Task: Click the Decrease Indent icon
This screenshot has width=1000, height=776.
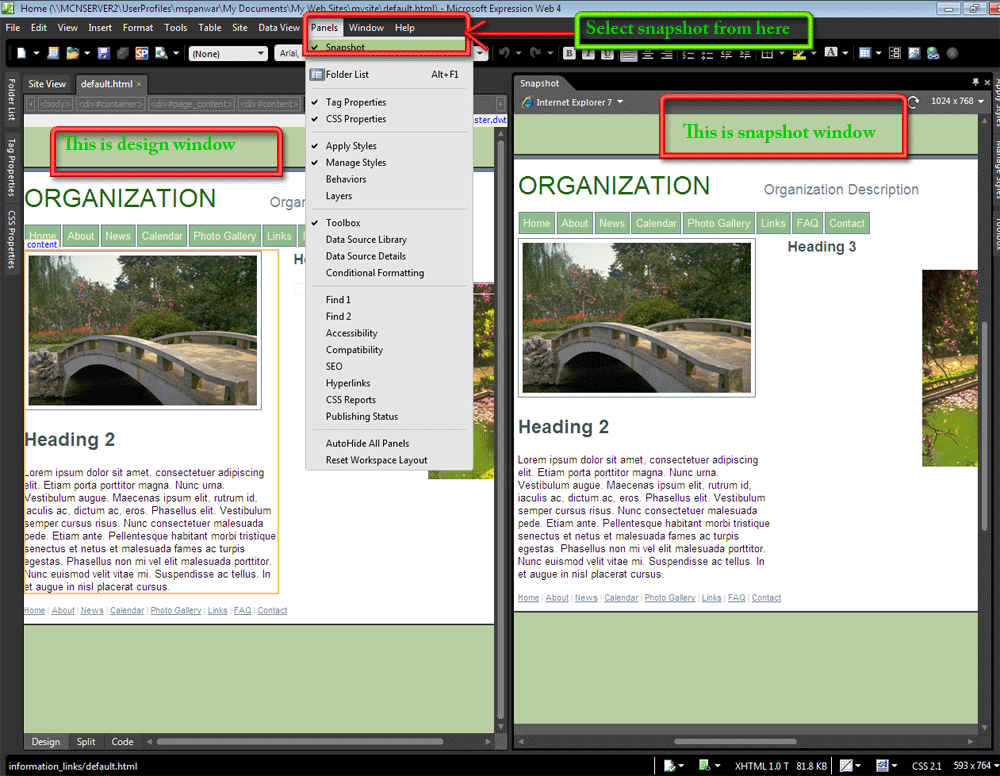Action: [726, 54]
